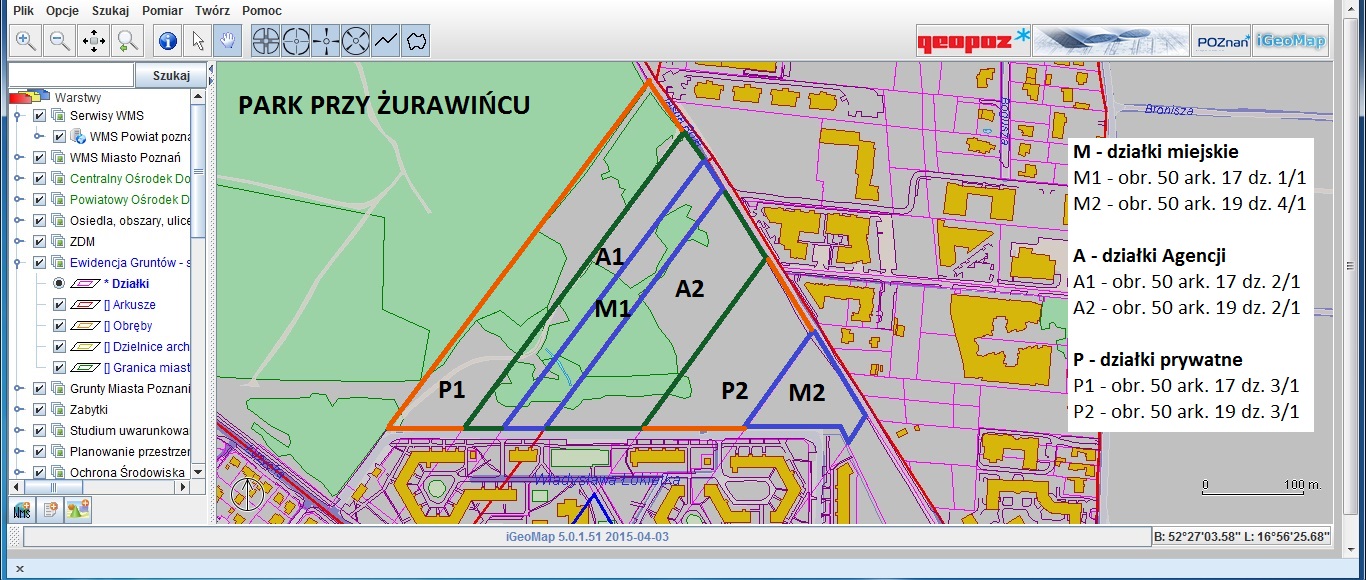Image resolution: width=1366 pixels, height=580 pixels.
Task: Toggle the Arkusze layer checkbox
Action: (x=59, y=305)
